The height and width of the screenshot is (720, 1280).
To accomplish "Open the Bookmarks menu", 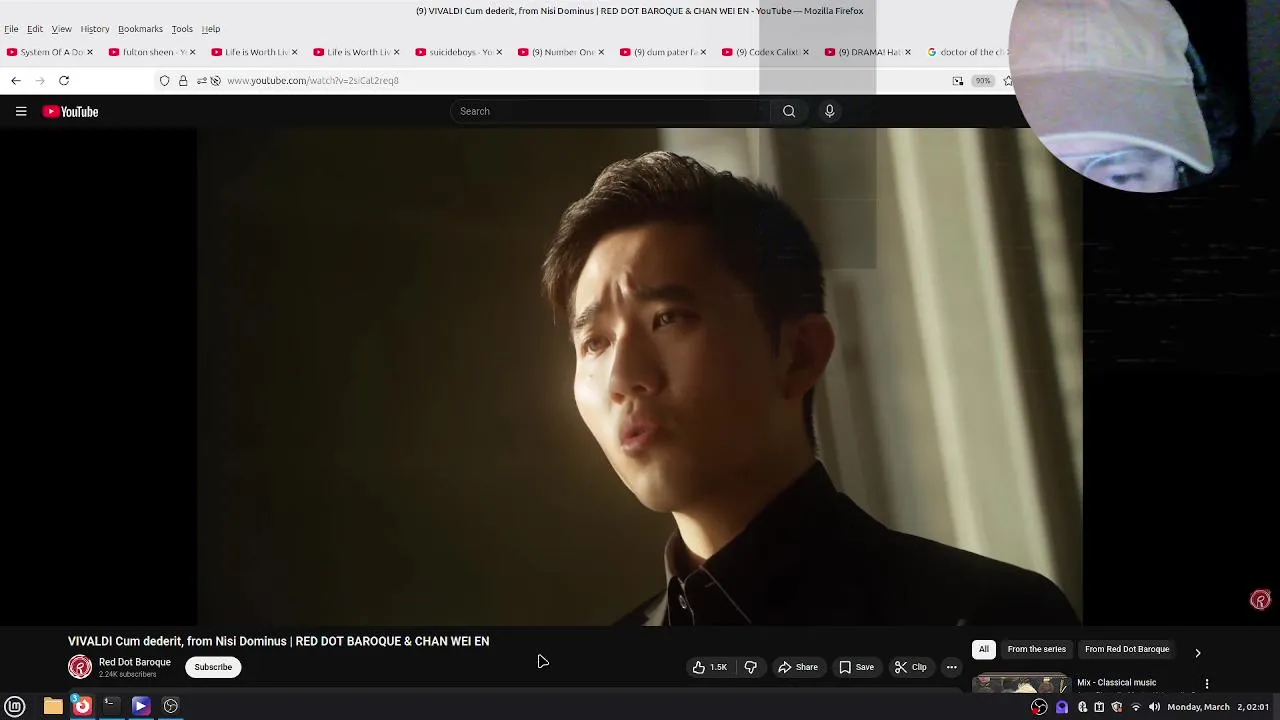I will tap(140, 29).
